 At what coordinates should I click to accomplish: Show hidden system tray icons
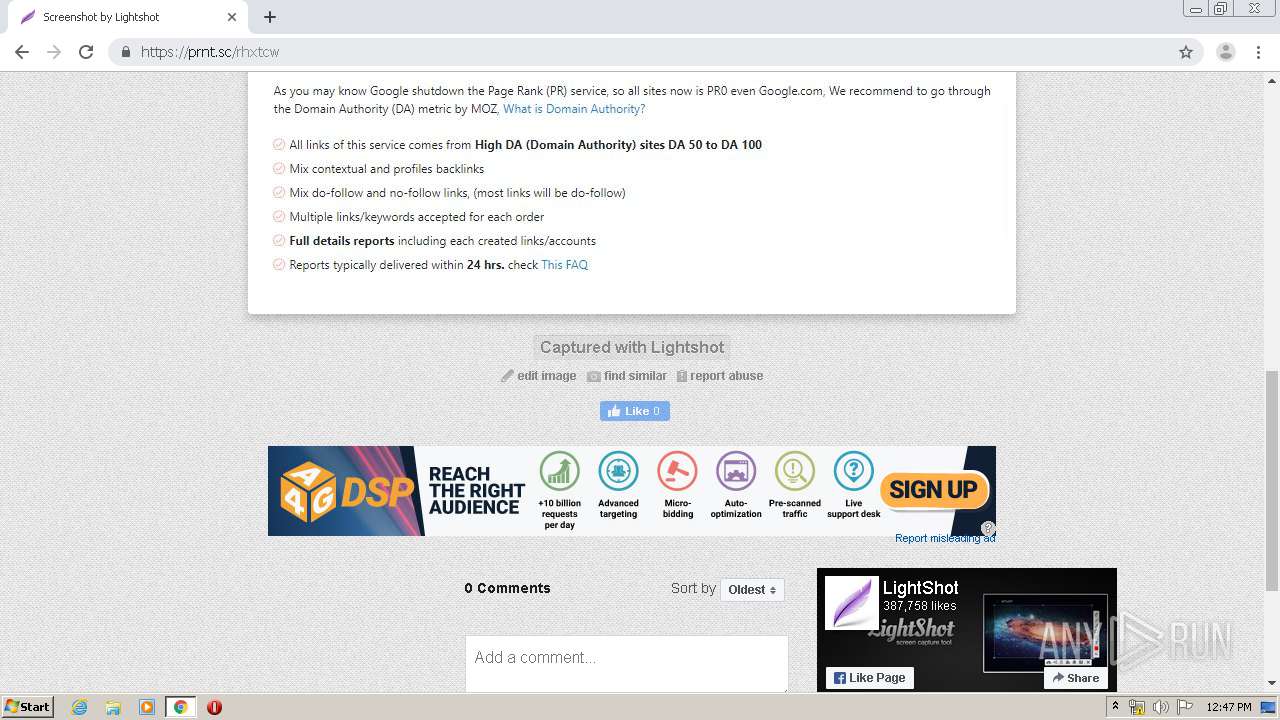tap(1115, 707)
